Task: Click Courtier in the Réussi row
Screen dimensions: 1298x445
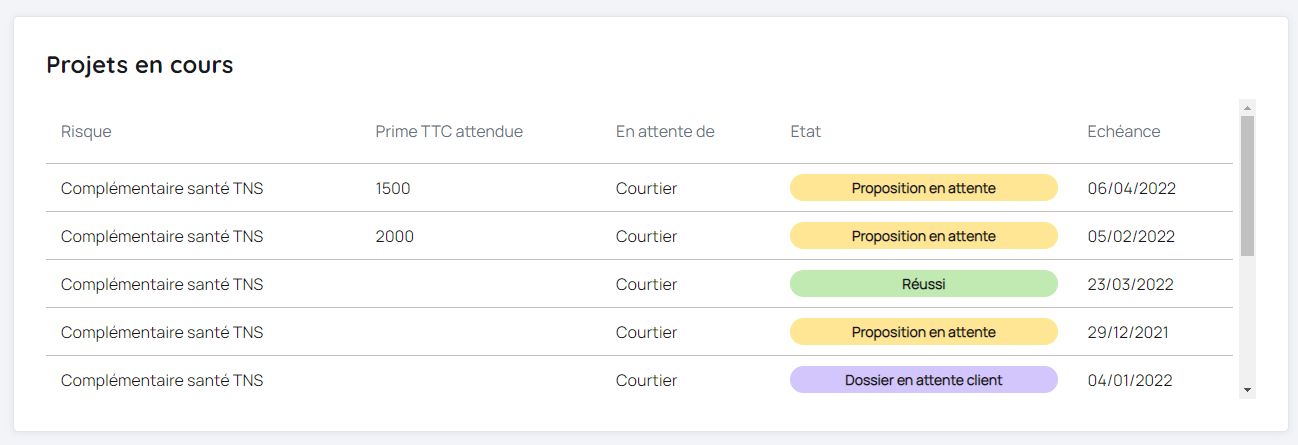Action: tap(646, 284)
